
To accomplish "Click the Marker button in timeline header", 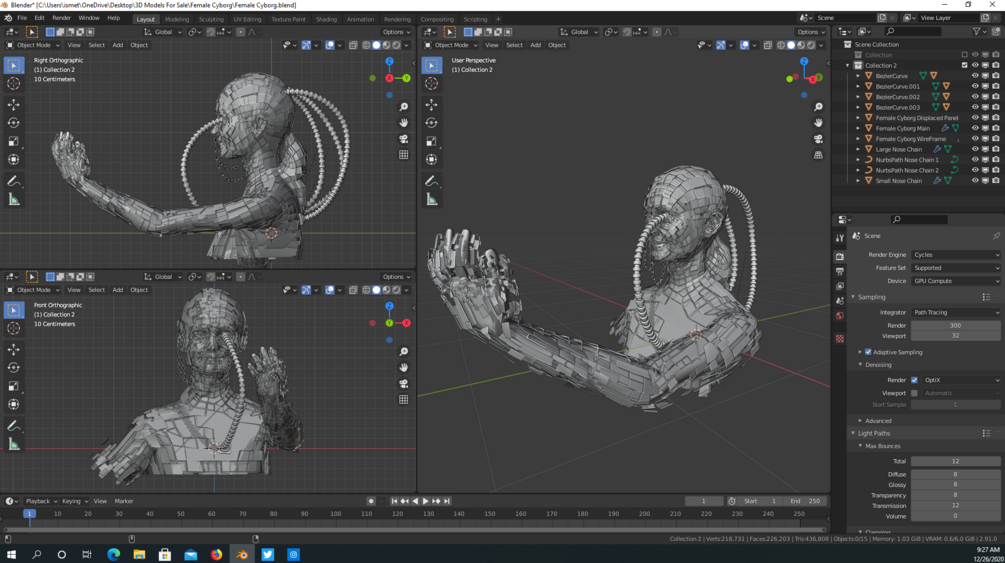I will coord(124,501).
